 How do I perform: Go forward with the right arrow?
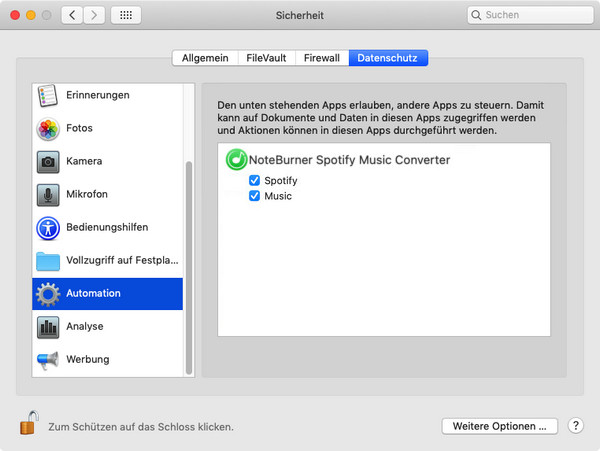94,15
